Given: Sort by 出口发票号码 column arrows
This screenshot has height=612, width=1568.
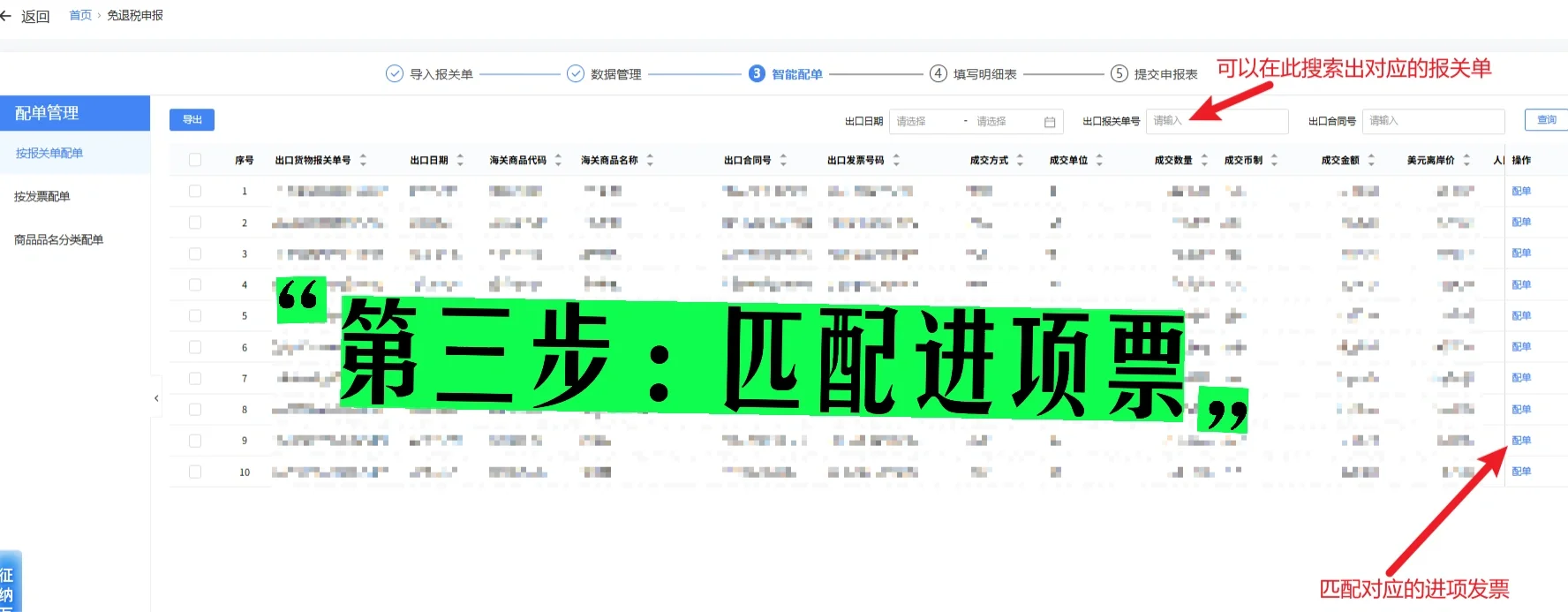Looking at the screenshot, I should pyautogui.click(x=896, y=160).
